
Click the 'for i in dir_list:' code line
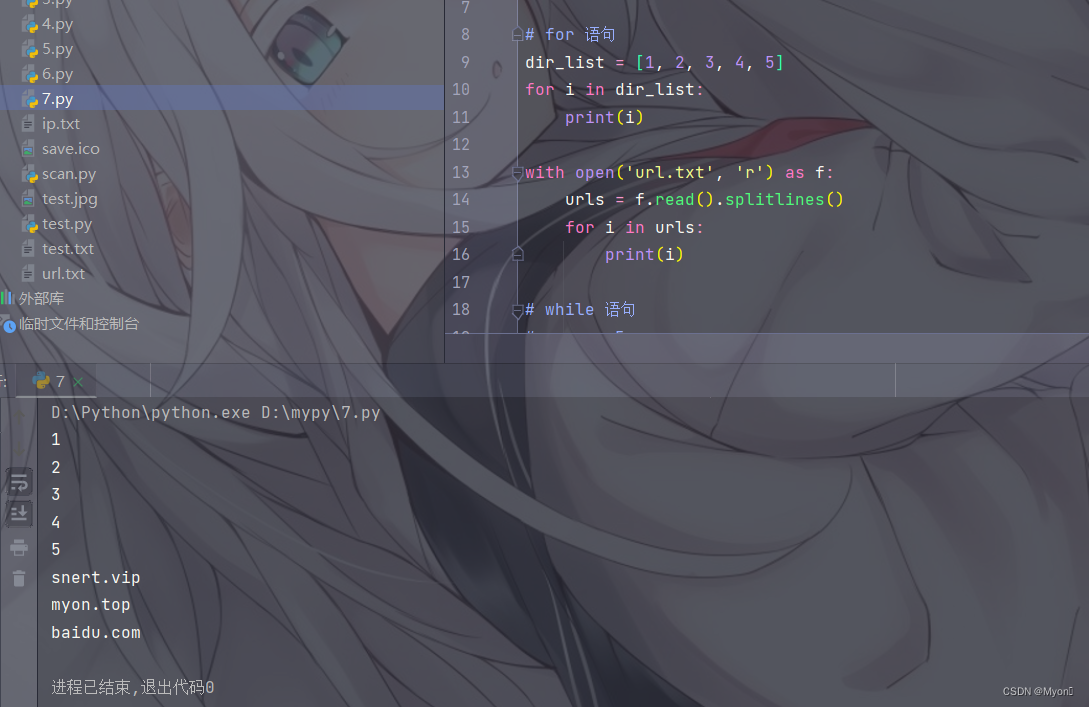coord(614,90)
